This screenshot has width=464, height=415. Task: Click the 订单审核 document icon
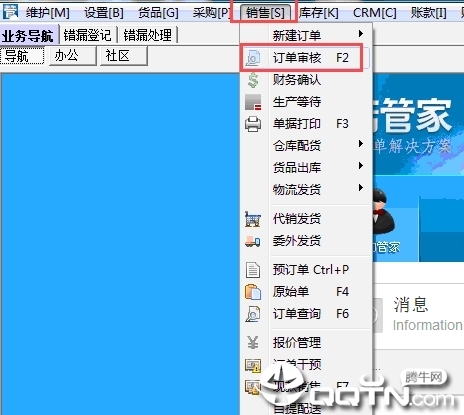[x=253, y=58]
